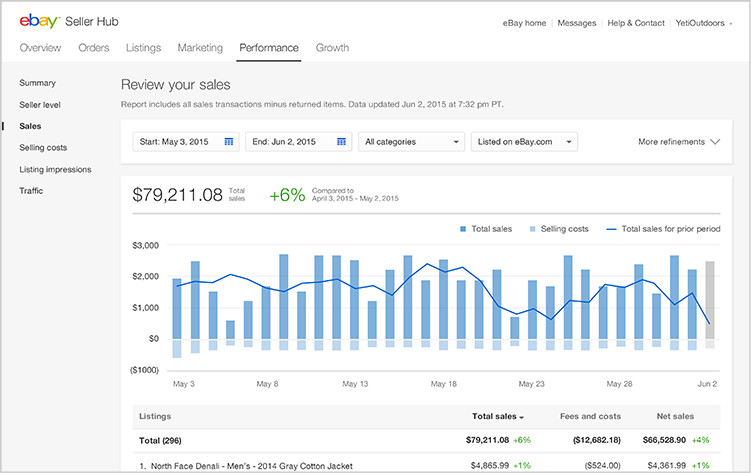Open the End date calendar icon
Viewport: 751px width, 473px height.
tap(342, 142)
